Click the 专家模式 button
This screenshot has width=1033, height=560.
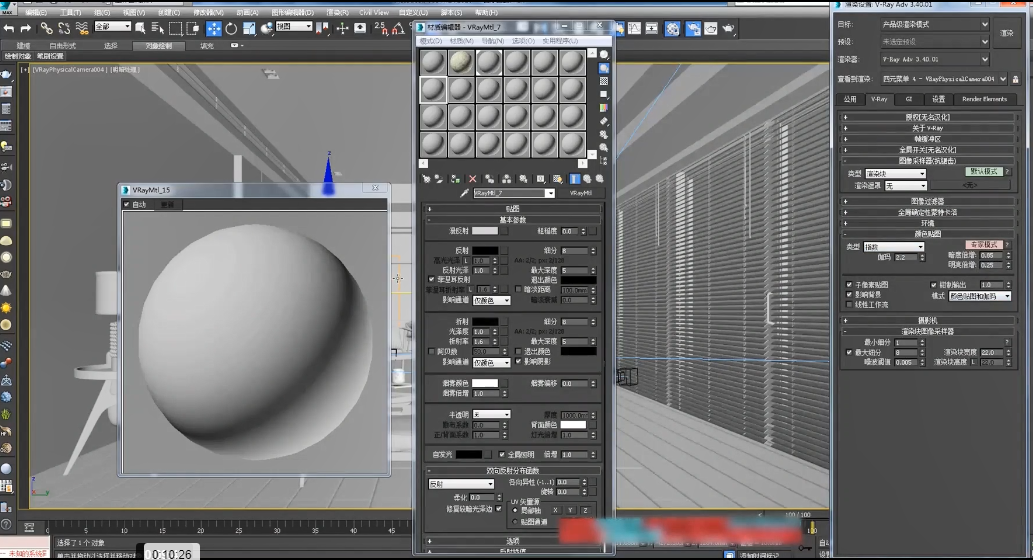click(x=984, y=244)
